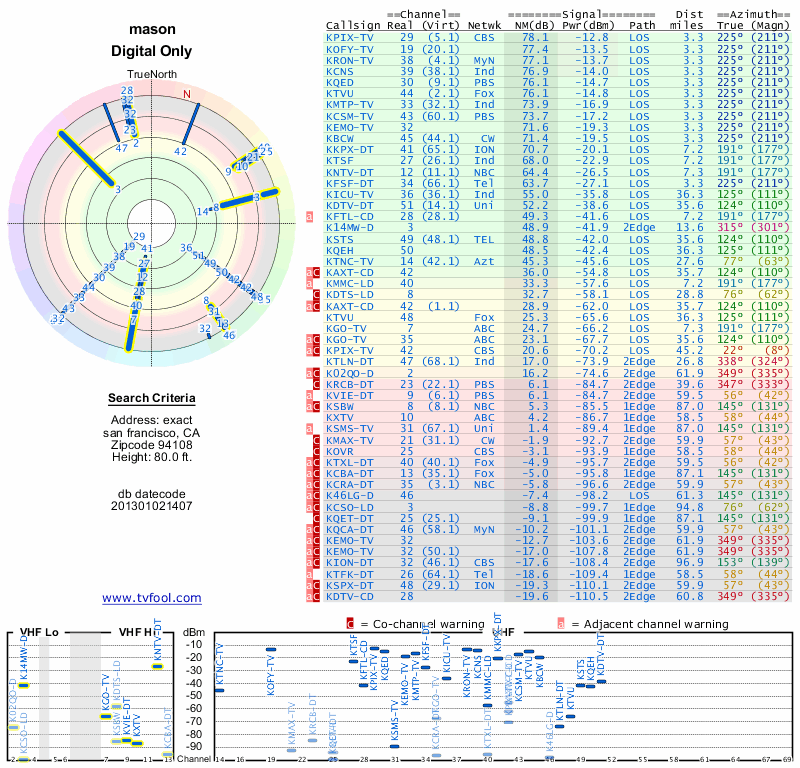
Task: Click the 78.1 NM(dB) value for KPIX-TV
Action: [x=535, y=37]
